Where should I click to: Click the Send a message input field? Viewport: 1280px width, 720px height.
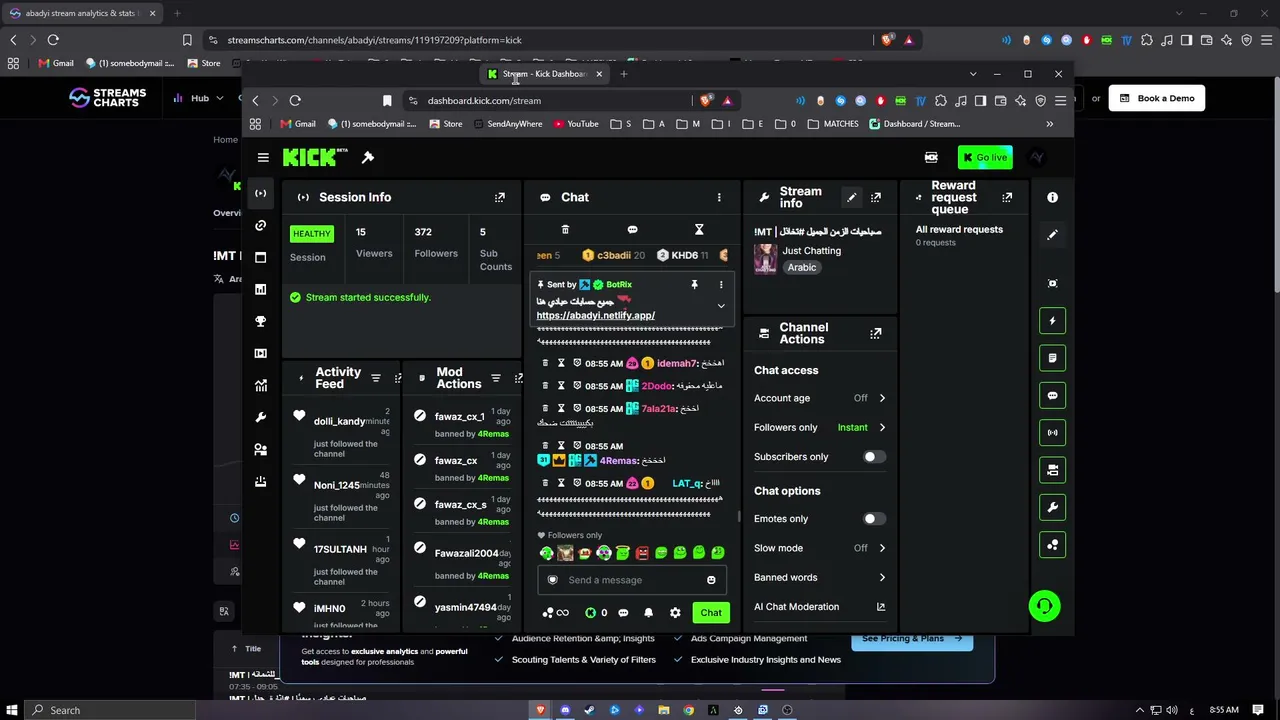coord(634,580)
